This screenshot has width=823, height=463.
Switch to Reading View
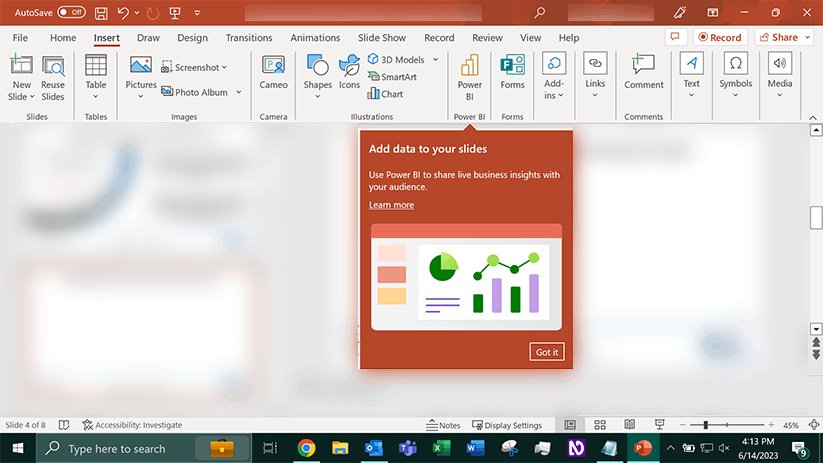click(630, 425)
